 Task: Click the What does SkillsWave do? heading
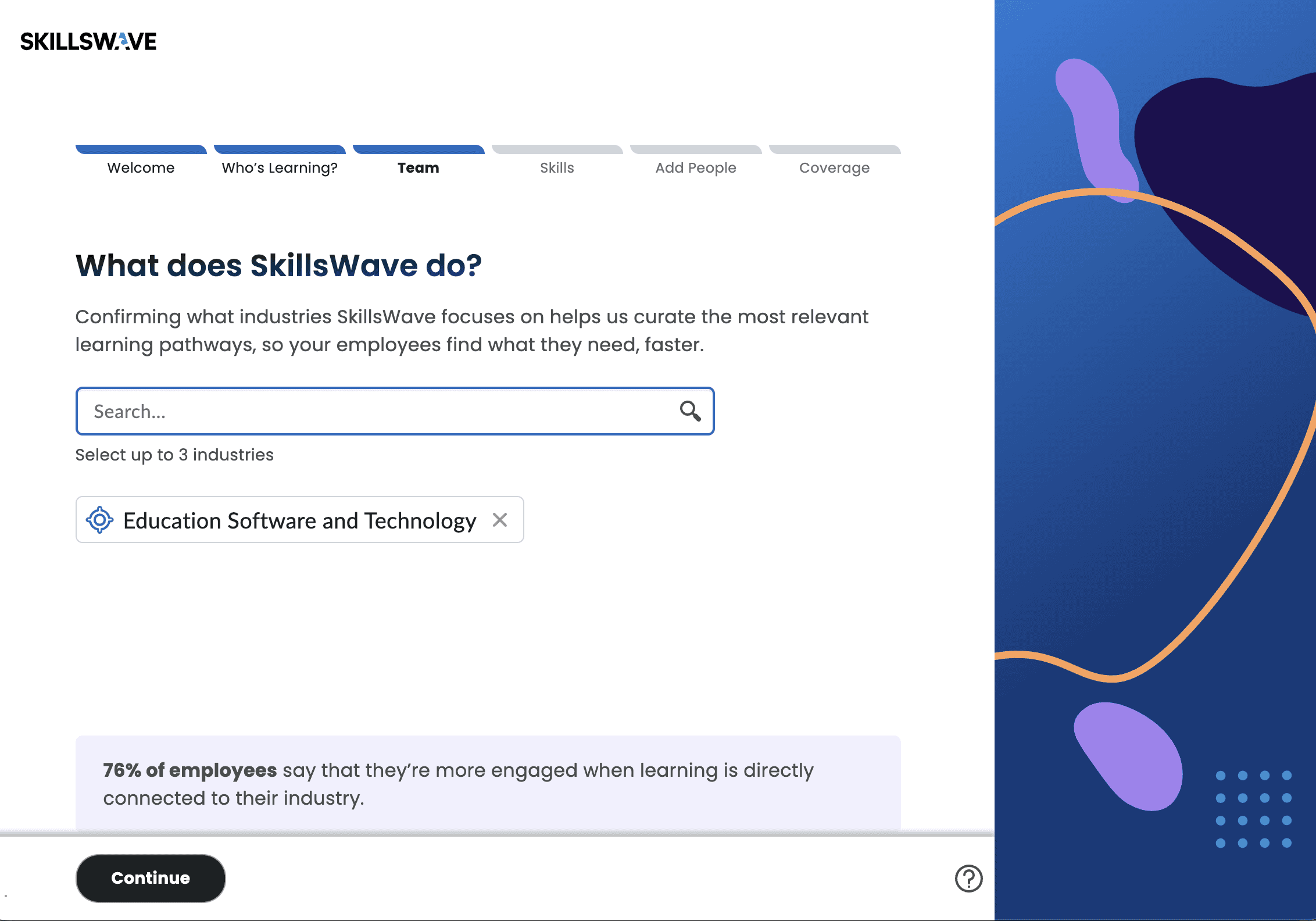pos(278,266)
